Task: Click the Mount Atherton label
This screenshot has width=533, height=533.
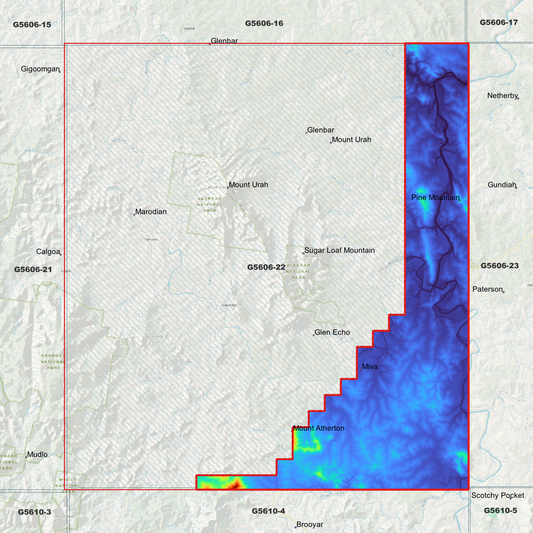Action: tap(319, 428)
